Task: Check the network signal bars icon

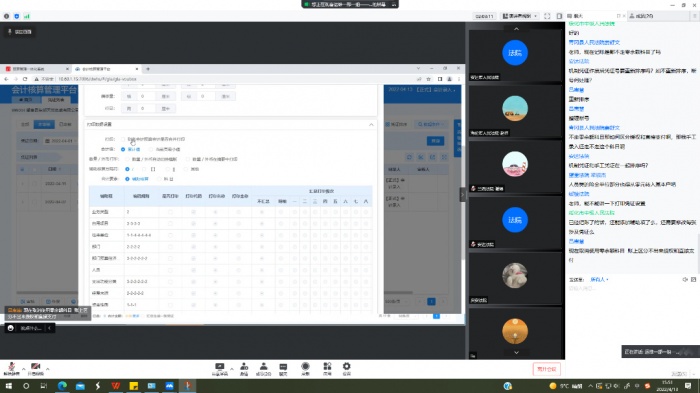Action: pos(27,16)
